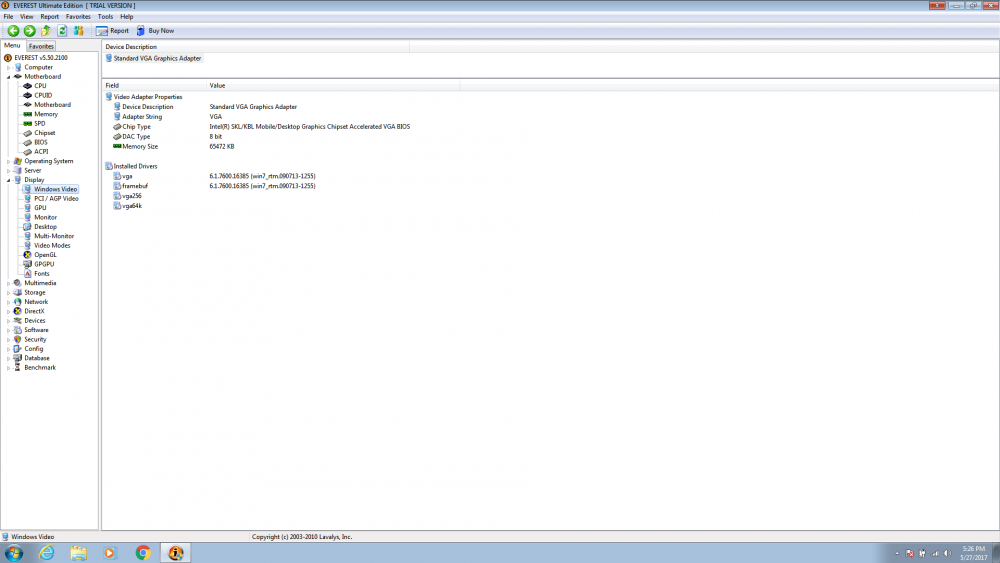Screen dimensions: 1000x563
Task: Click the Buy Now toolbar button
Action: [155, 31]
